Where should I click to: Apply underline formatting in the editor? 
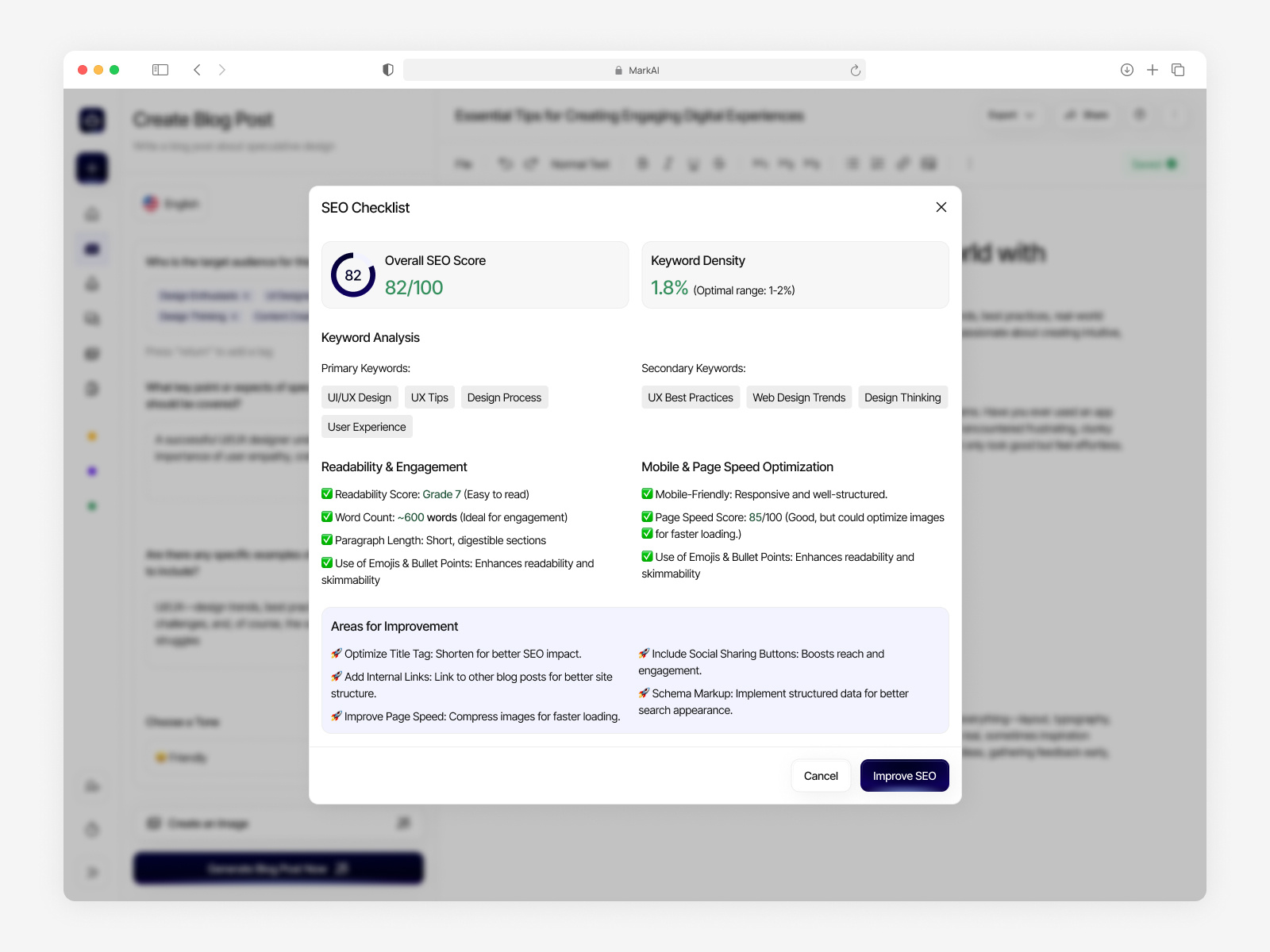point(693,163)
